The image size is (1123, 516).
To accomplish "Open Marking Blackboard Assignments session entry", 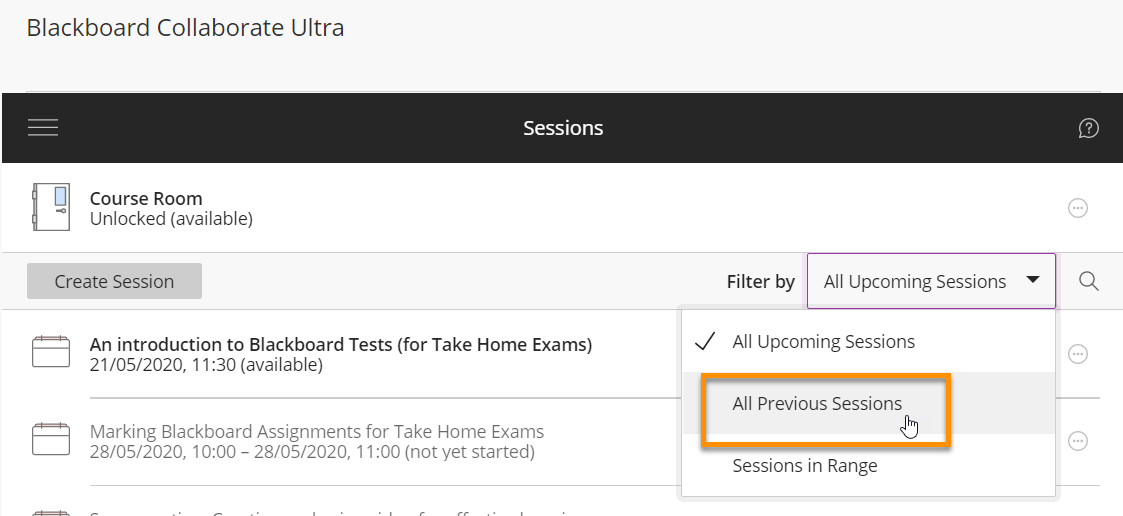I will click(x=317, y=432).
